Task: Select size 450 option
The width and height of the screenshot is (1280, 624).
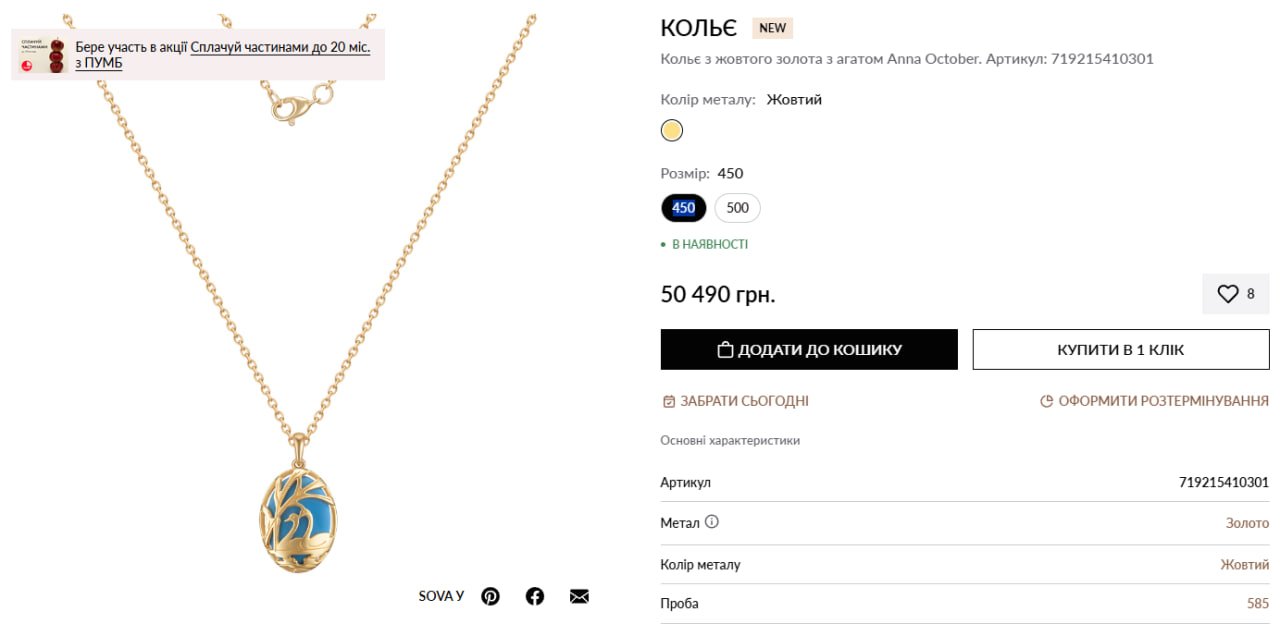Action: click(x=684, y=208)
